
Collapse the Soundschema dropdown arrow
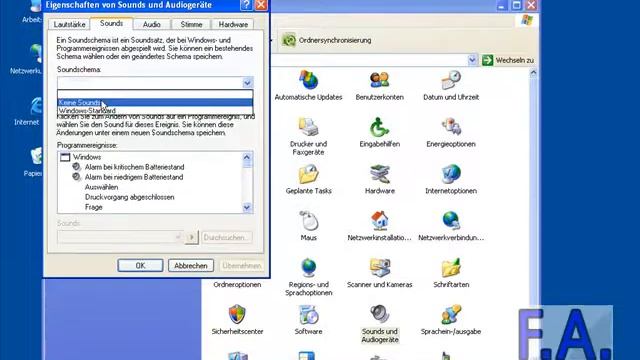[x=247, y=82]
